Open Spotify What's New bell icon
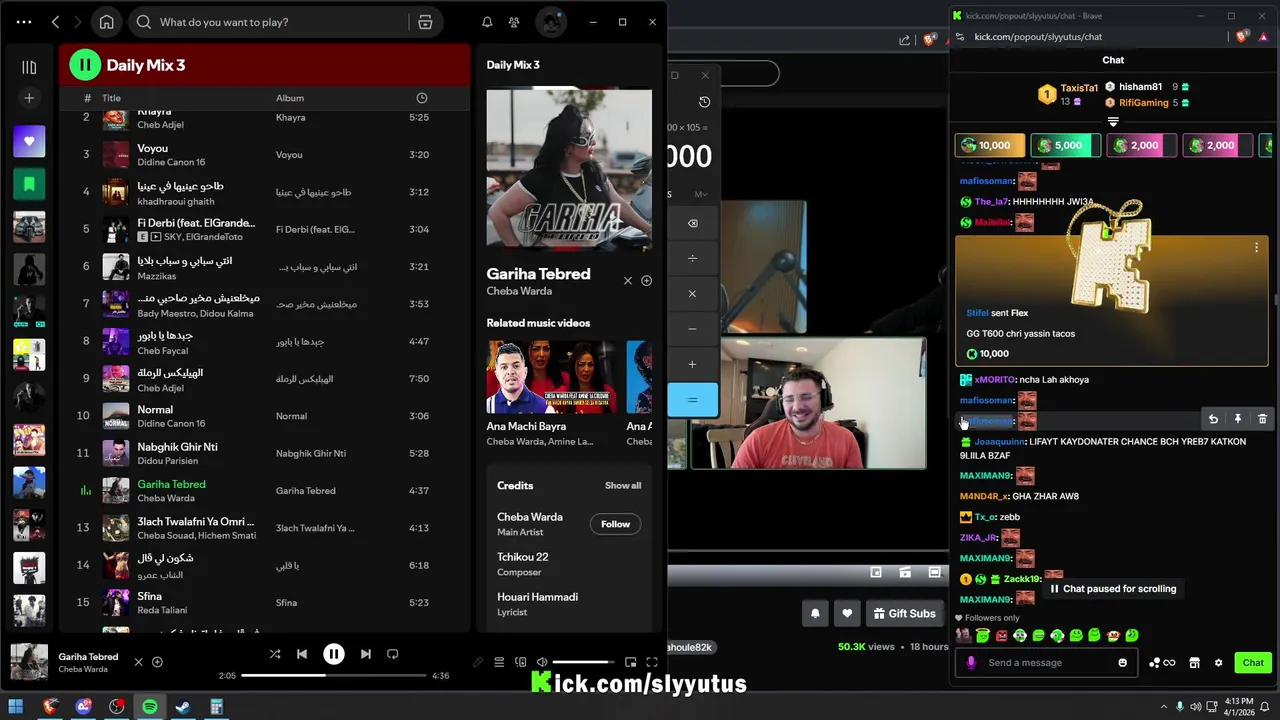The width and height of the screenshot is (1280, 720). 487,22
